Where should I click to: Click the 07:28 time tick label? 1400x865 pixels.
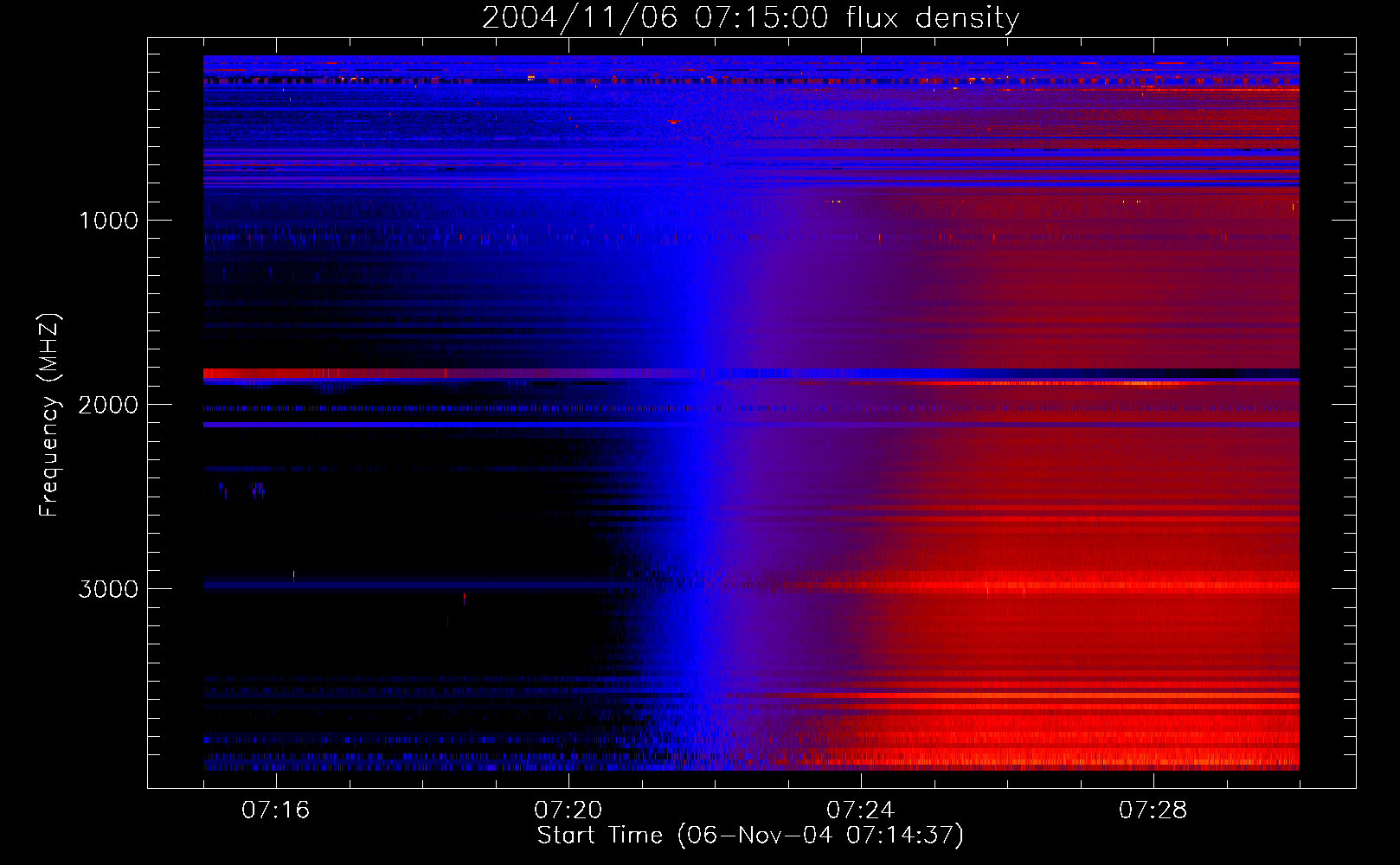tap(1153, 811)
